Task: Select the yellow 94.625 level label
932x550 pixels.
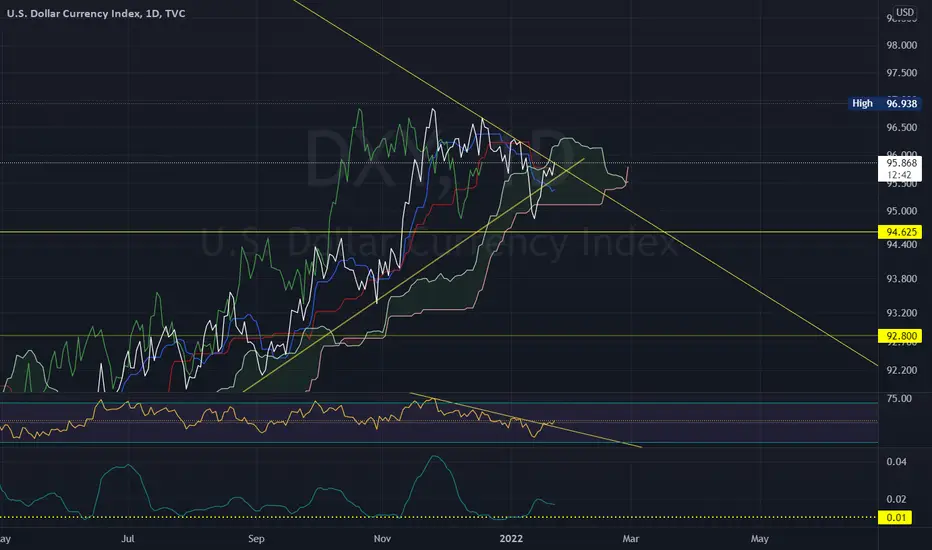Action: pyautogui.click(x=900, y=232)
